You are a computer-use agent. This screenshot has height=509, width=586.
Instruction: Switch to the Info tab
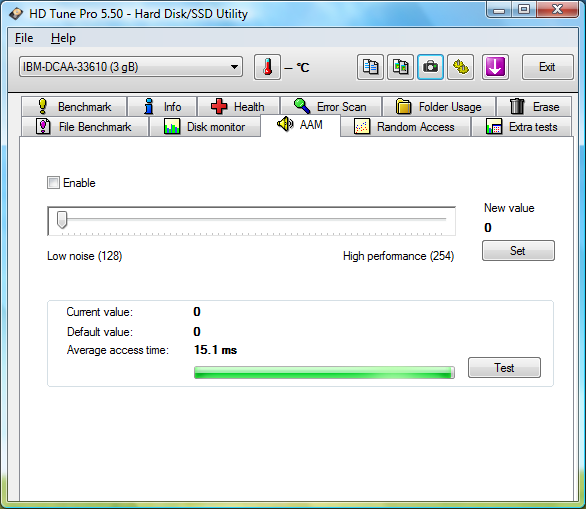(162, 107)
